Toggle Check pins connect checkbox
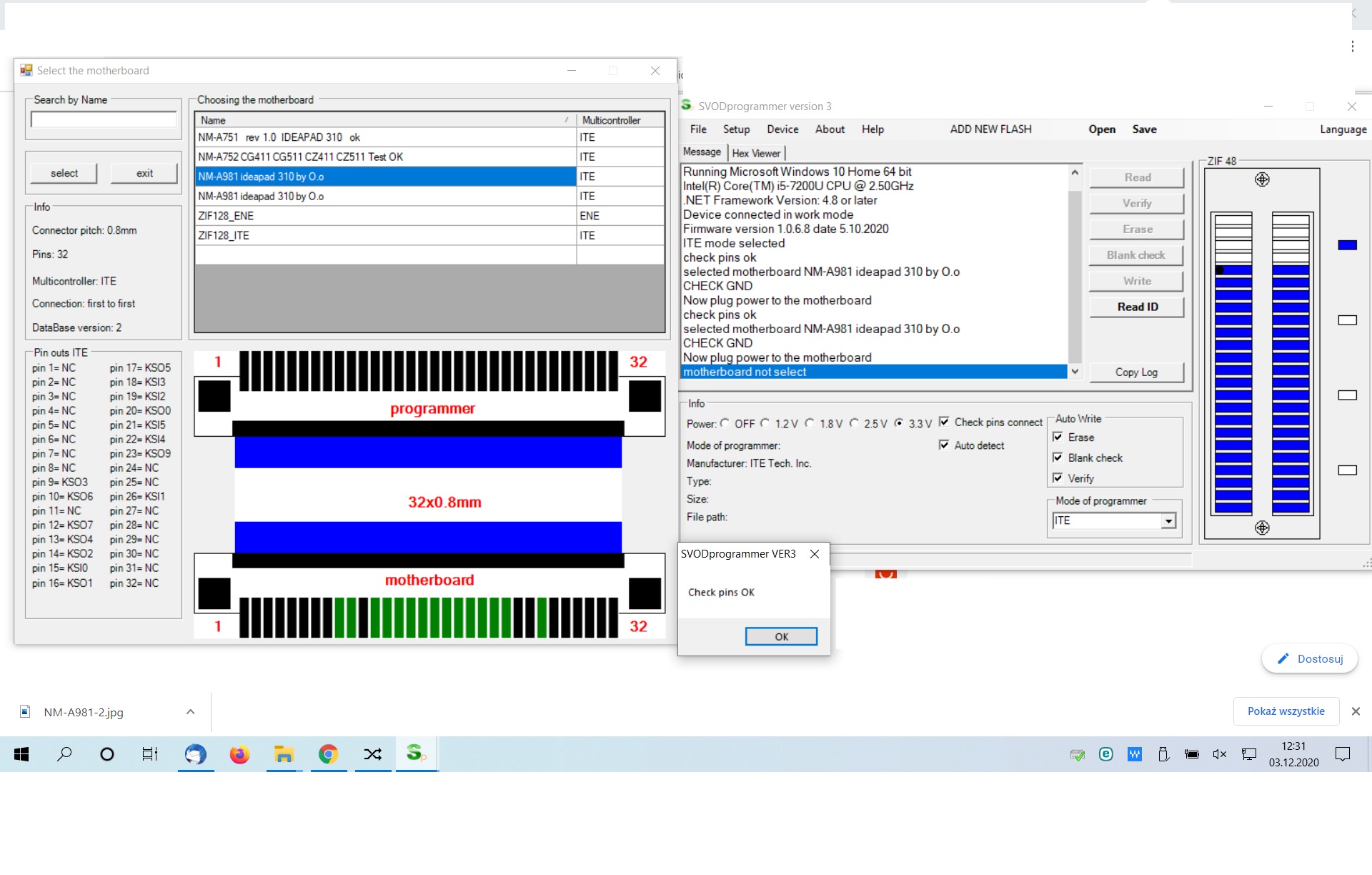1372x875 pixels. (x=944, y=422)
